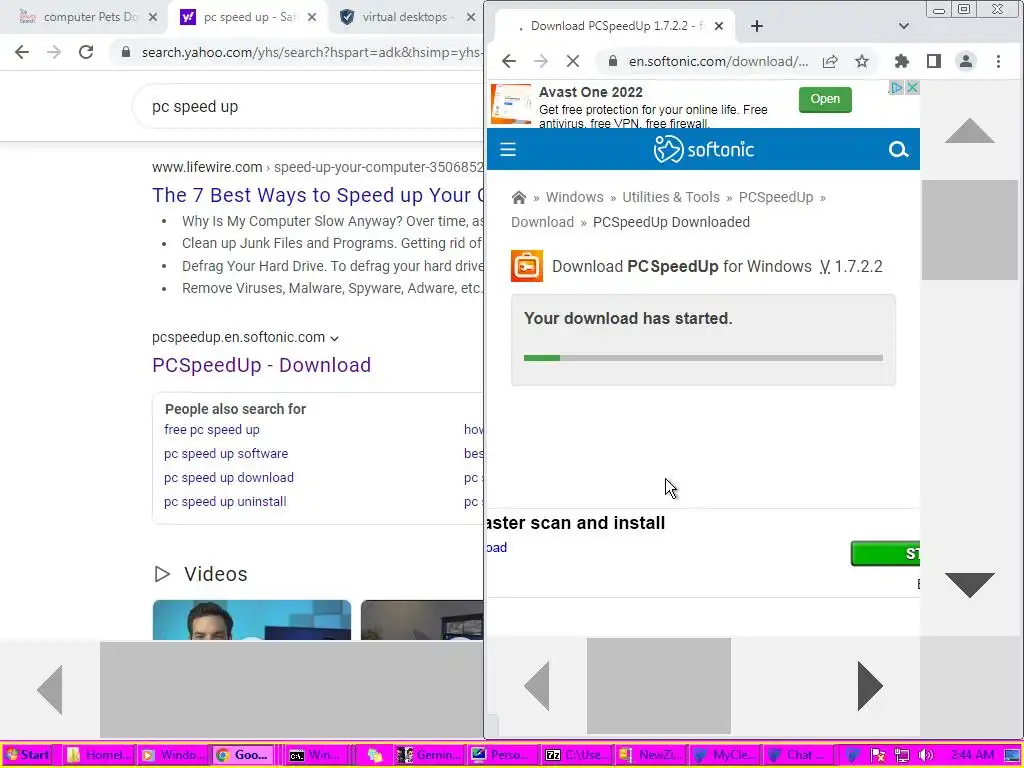Close the 'computer Pets' tab
1024x768 pixels.
coord(153,17)
